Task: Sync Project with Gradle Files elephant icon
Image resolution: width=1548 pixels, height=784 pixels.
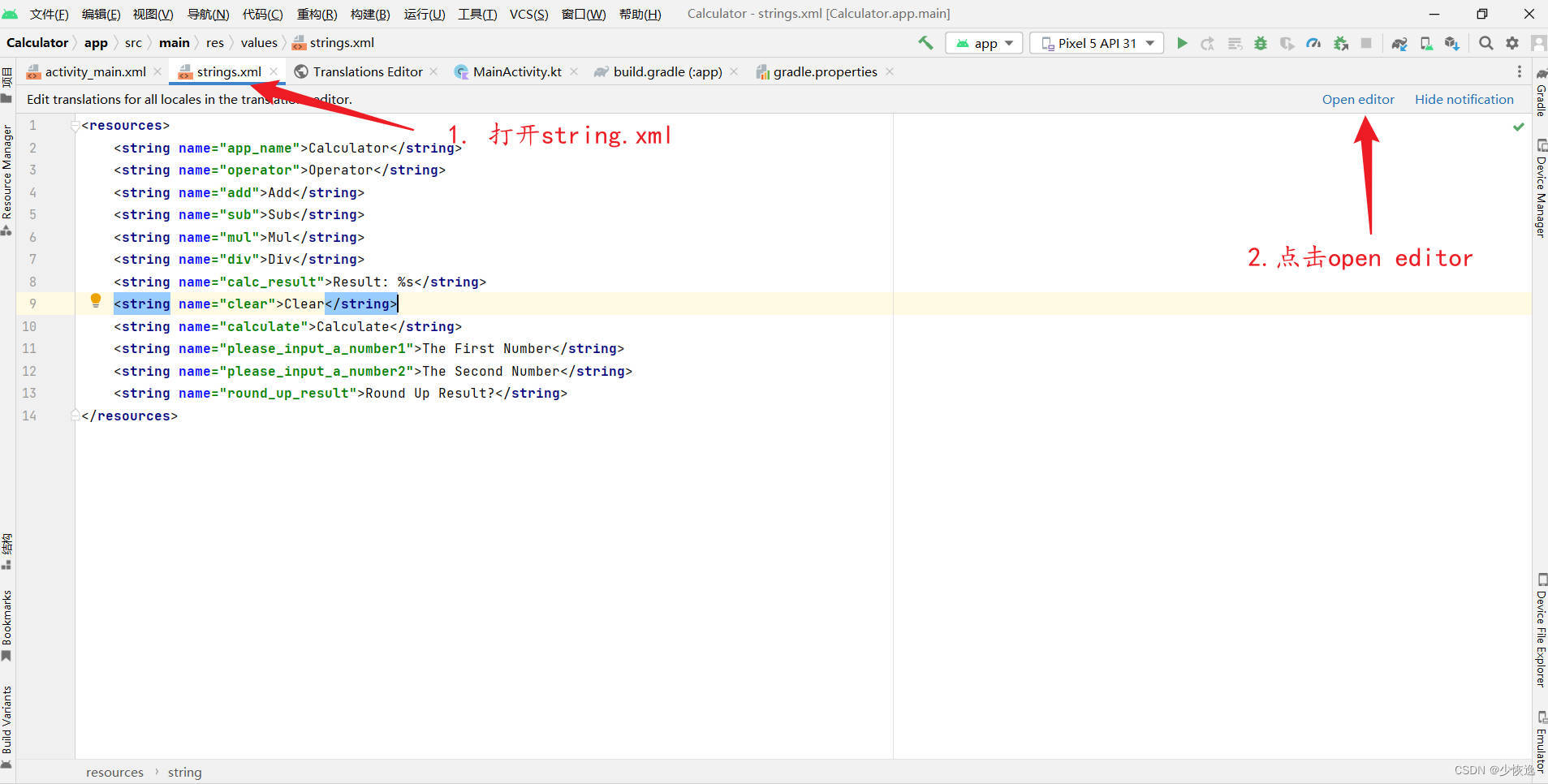Action: pos(1399,43)
